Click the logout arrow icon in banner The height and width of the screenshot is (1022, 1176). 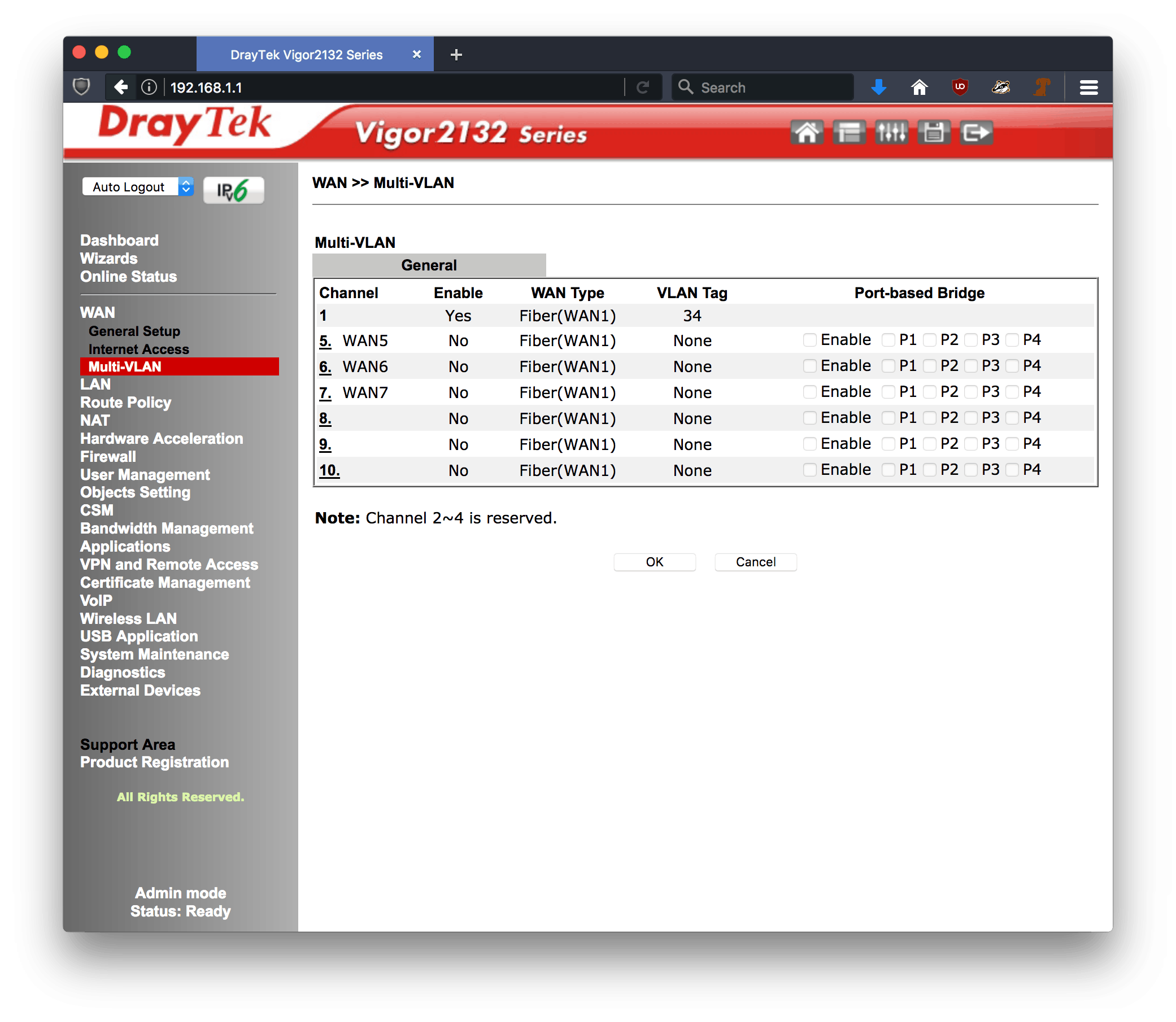975,132
